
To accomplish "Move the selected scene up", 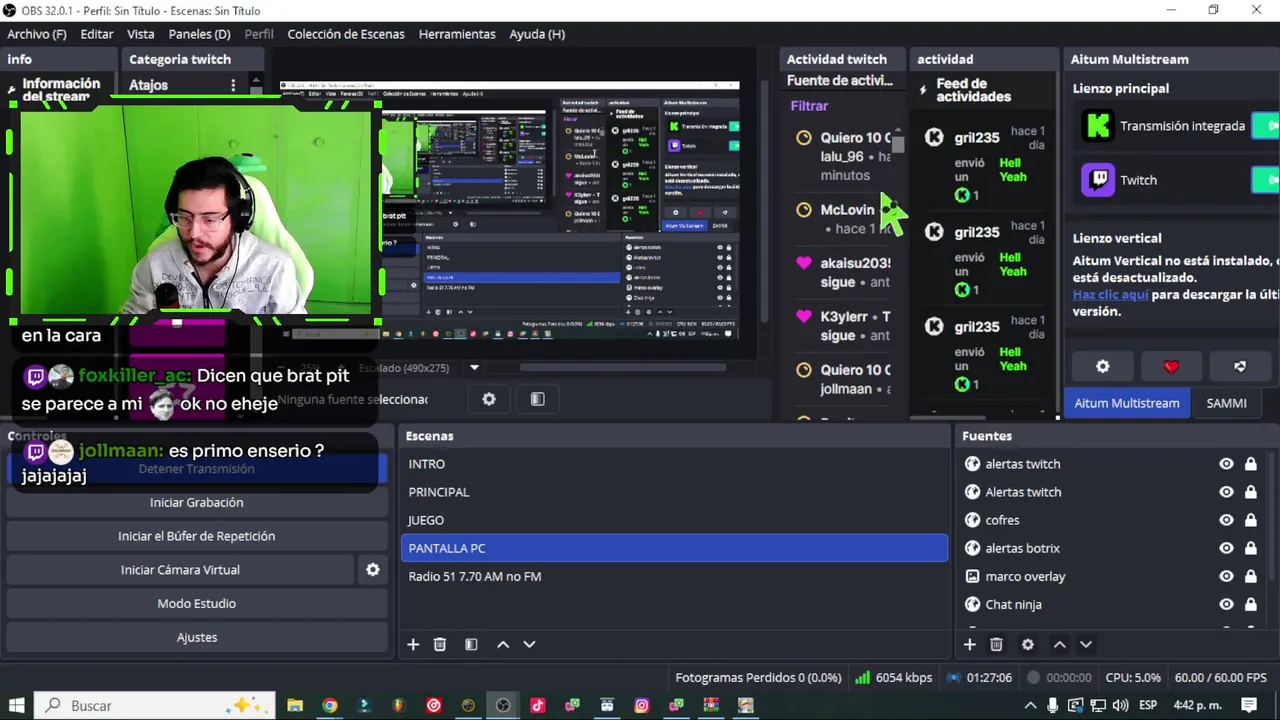I will 503,645.
